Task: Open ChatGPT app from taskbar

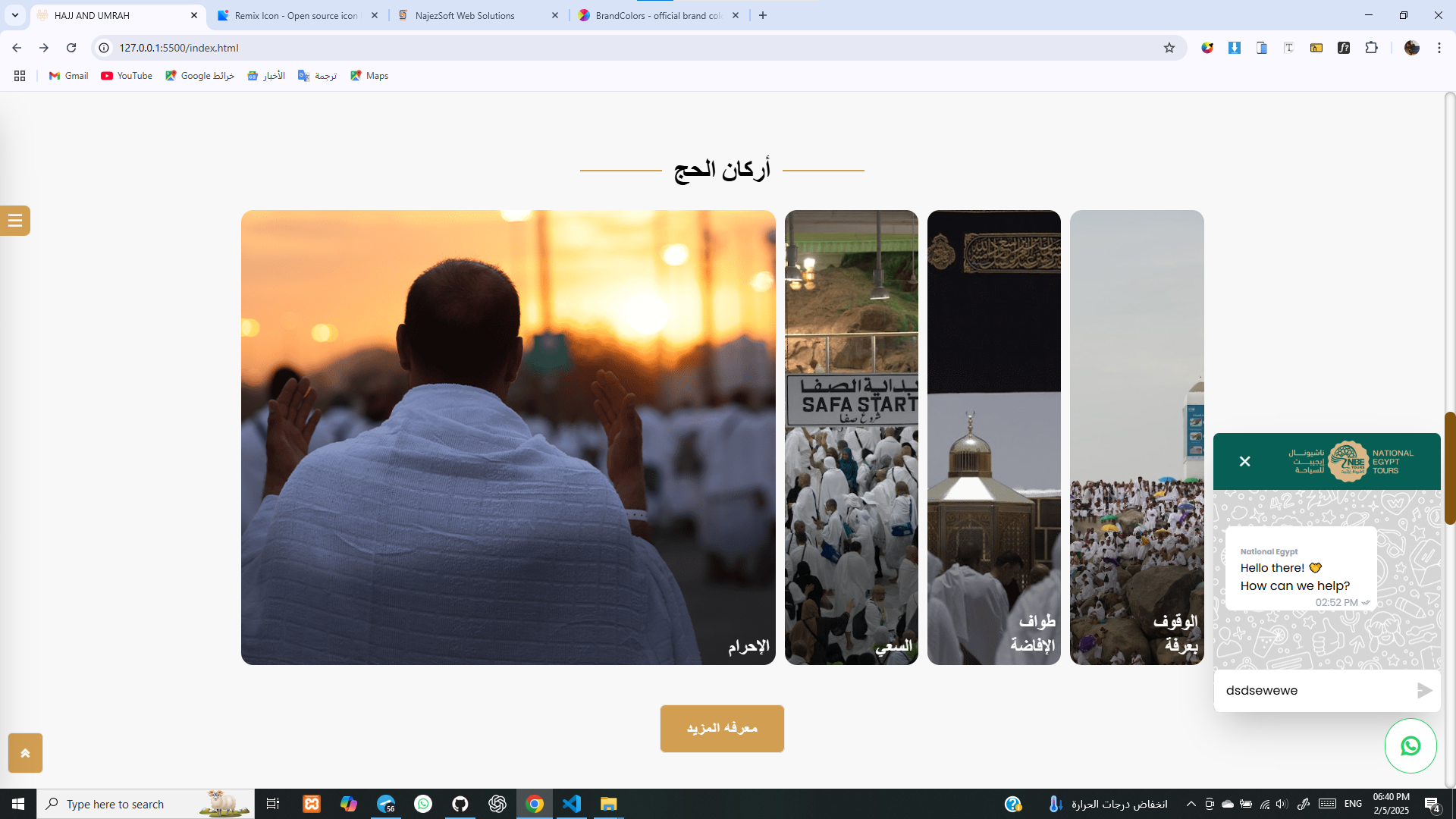Action: [497, 804]
